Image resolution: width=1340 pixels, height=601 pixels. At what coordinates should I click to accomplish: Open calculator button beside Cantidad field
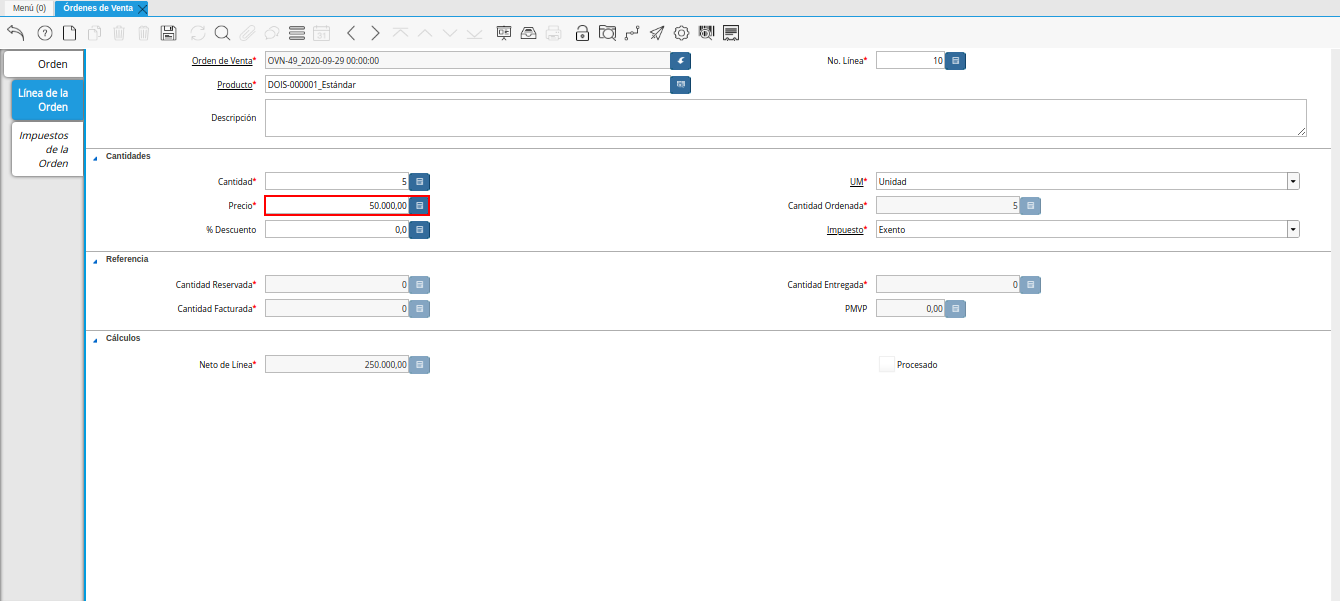pyautogui.click(x=419, y=182)
